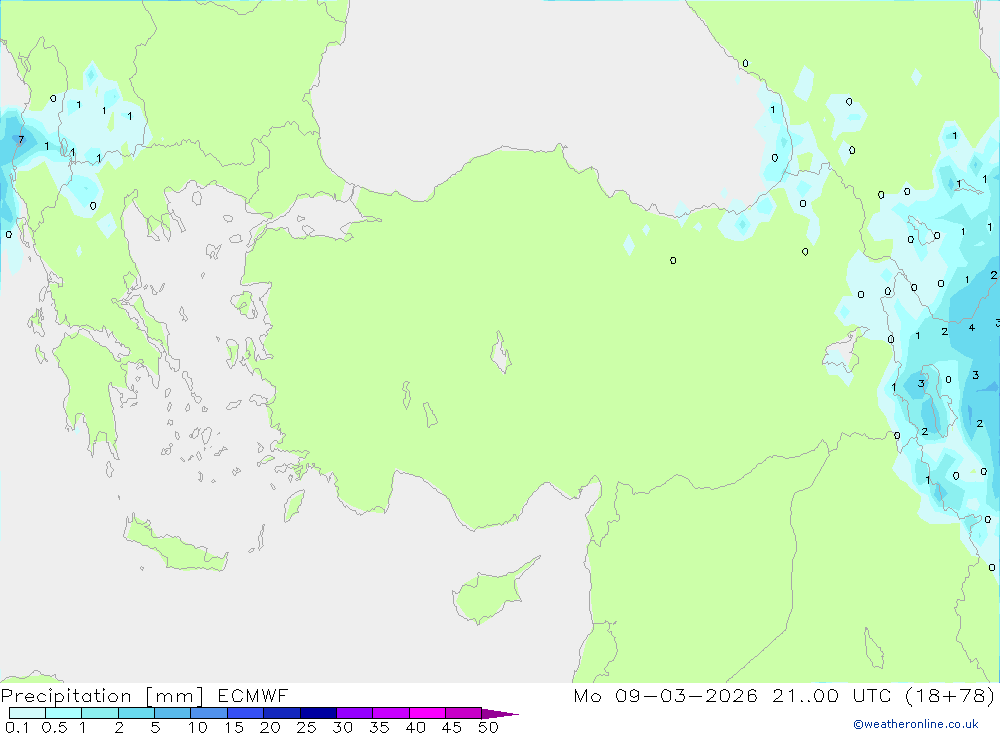Click the legend label '0.1'
Image resolution: width=1000 pixels, height=733 pixels.
coord(17,727)
